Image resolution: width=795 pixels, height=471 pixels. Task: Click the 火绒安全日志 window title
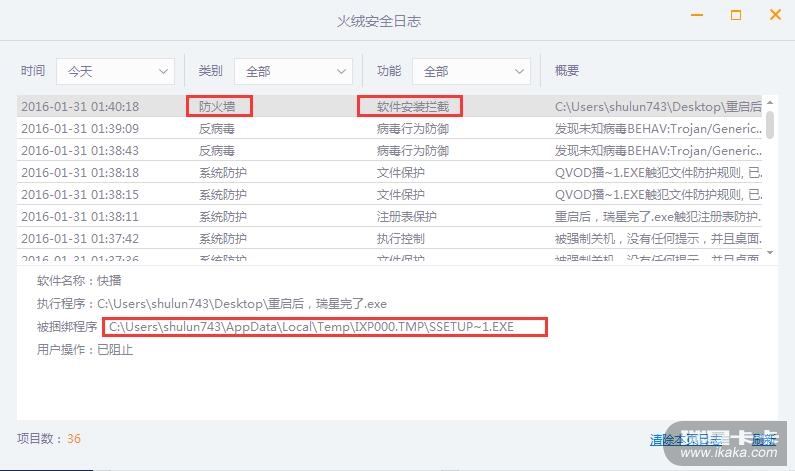tap(379, 21)
